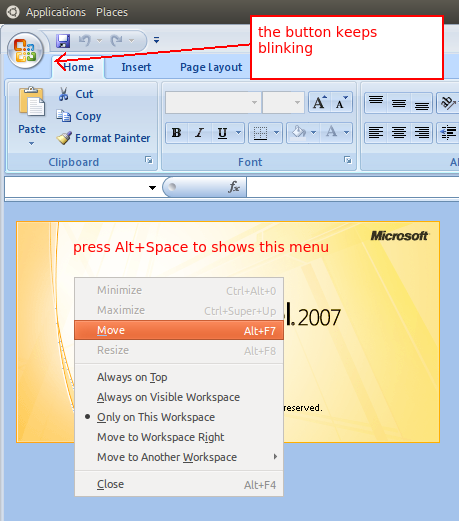Click the Bottom Align icon
Image resolution: width=459 pixels, height=521 pixels.
pyautogui.click(x=422, y=103)
